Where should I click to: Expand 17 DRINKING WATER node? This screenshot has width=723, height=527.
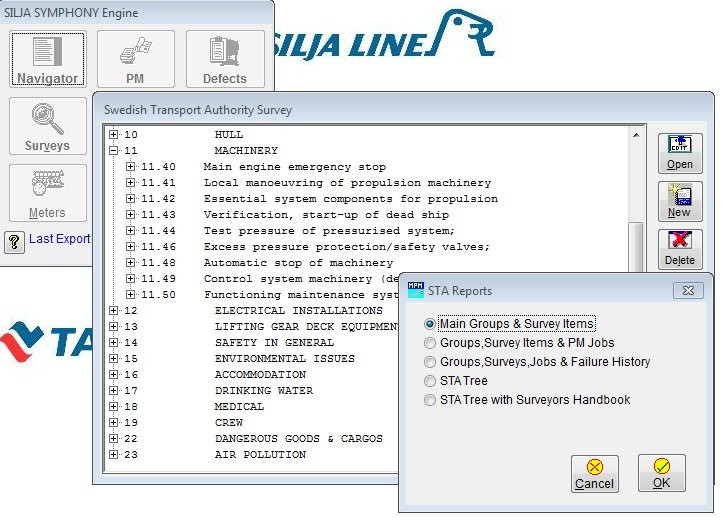point(113,391)
